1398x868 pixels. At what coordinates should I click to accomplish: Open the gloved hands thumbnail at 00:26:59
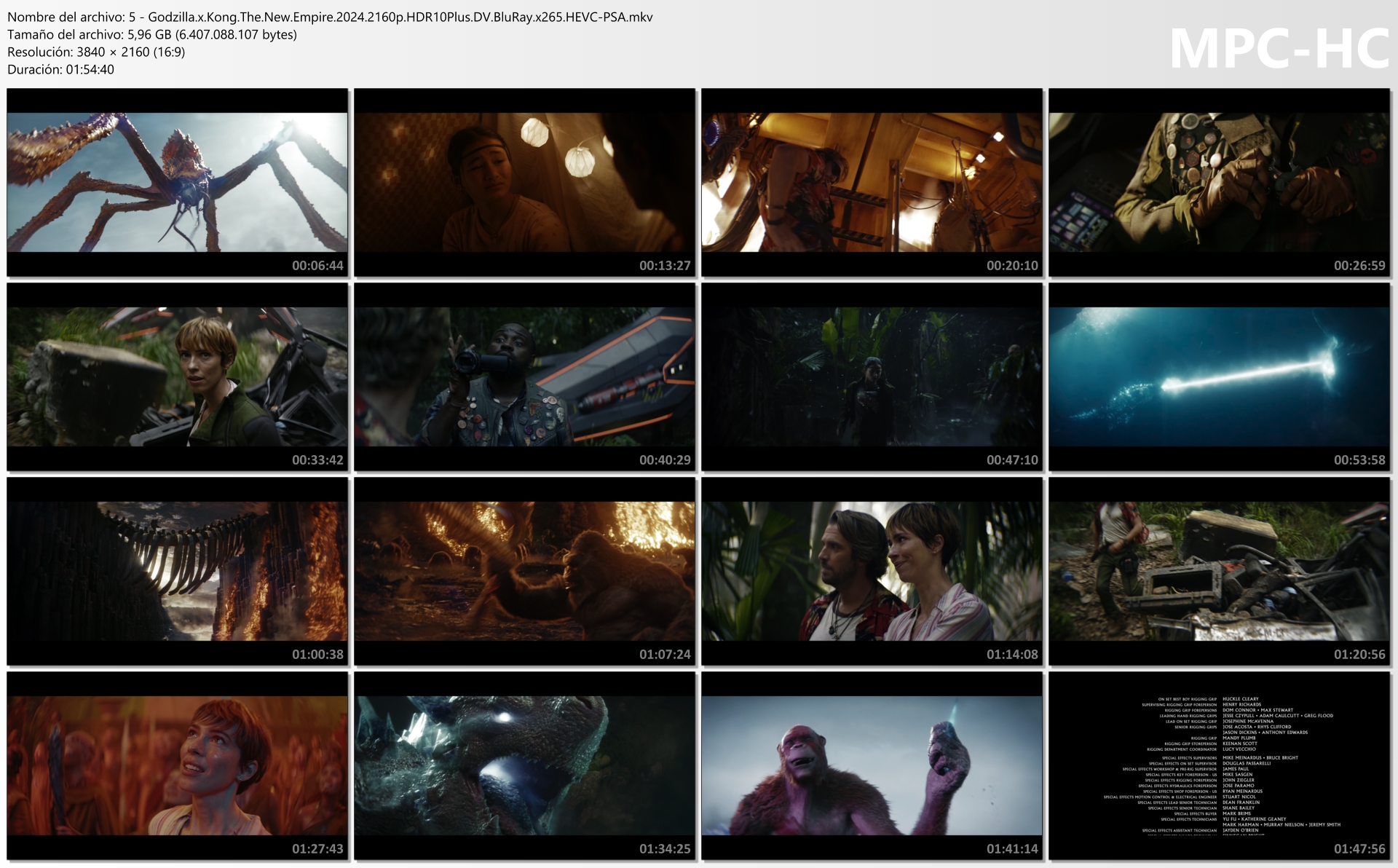click(1220, 182)
